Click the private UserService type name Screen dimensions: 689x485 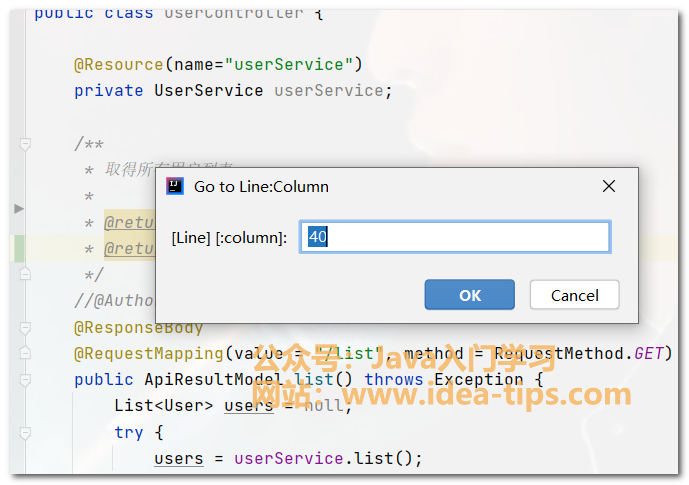(x=208, y=91)
